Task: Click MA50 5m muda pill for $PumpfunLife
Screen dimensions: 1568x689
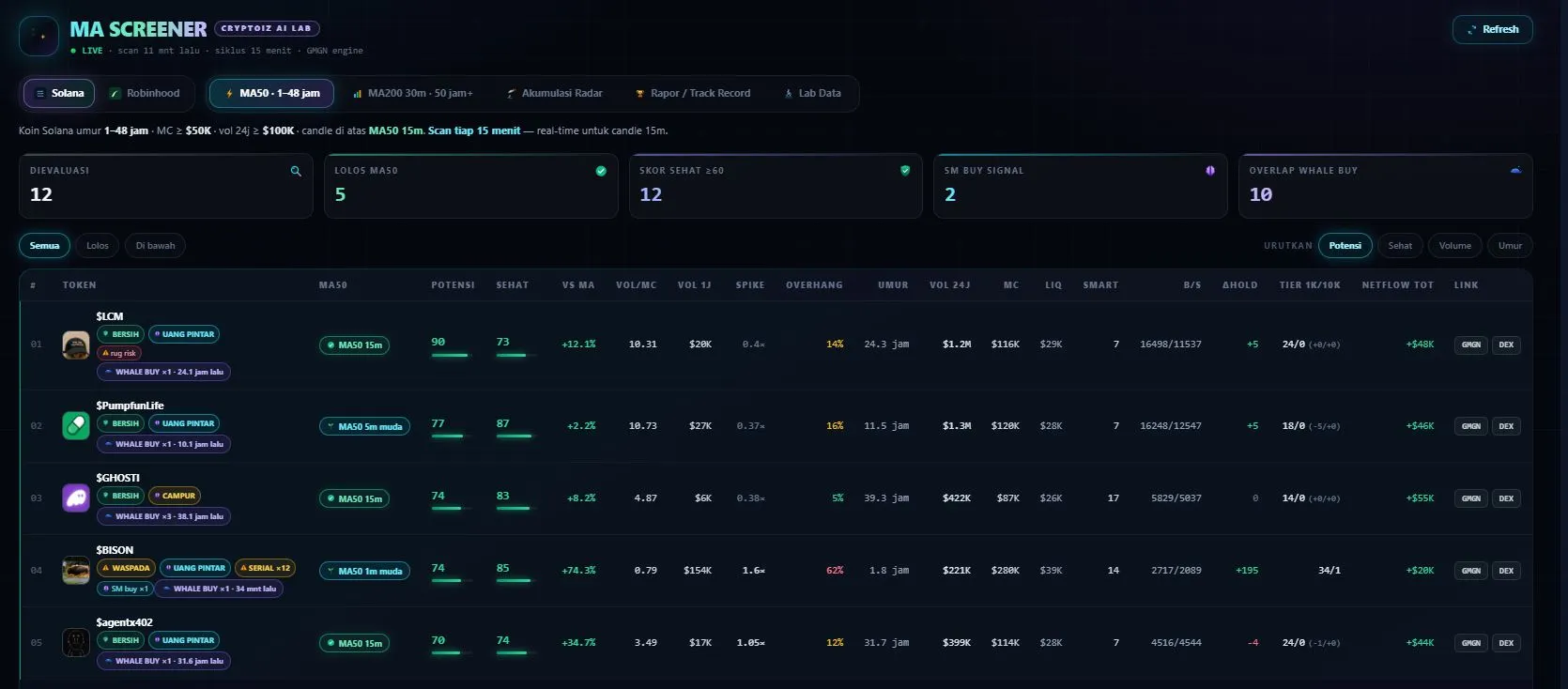Action: 364,426
